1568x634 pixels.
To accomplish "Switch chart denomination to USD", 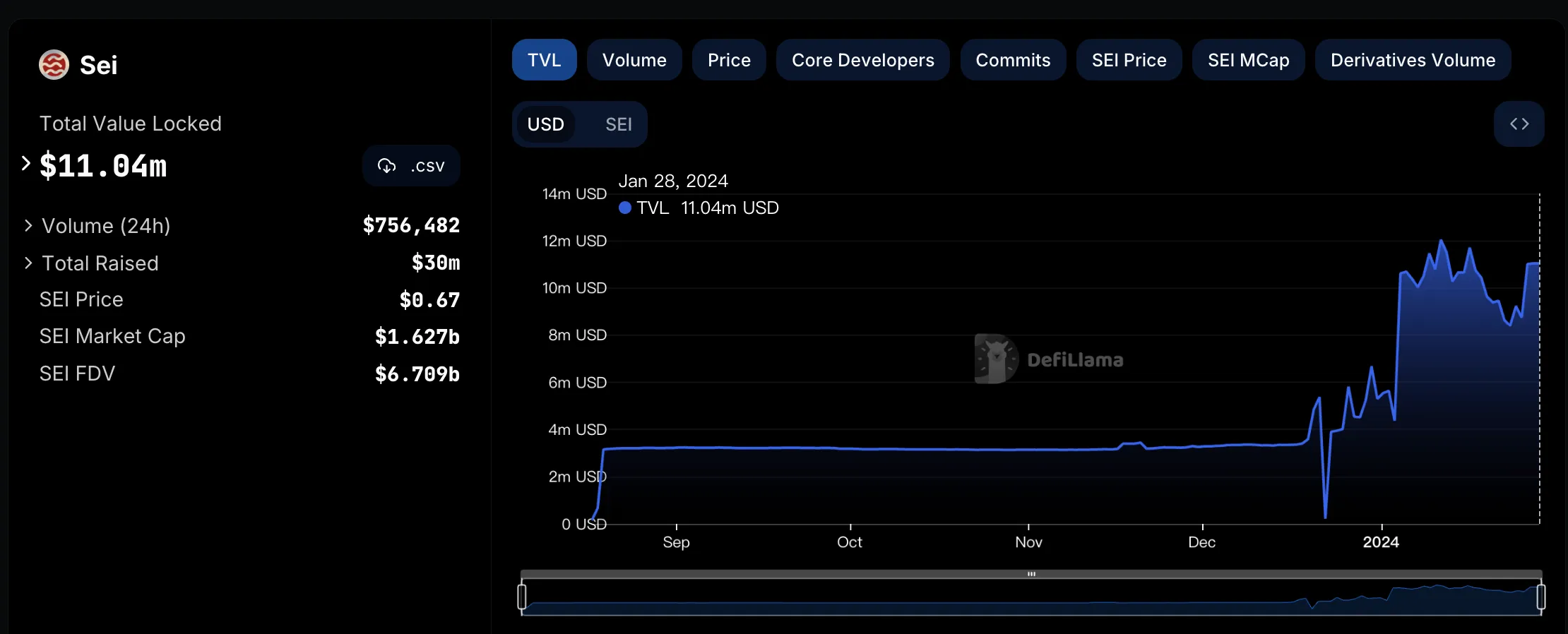I will coord(546,124).
